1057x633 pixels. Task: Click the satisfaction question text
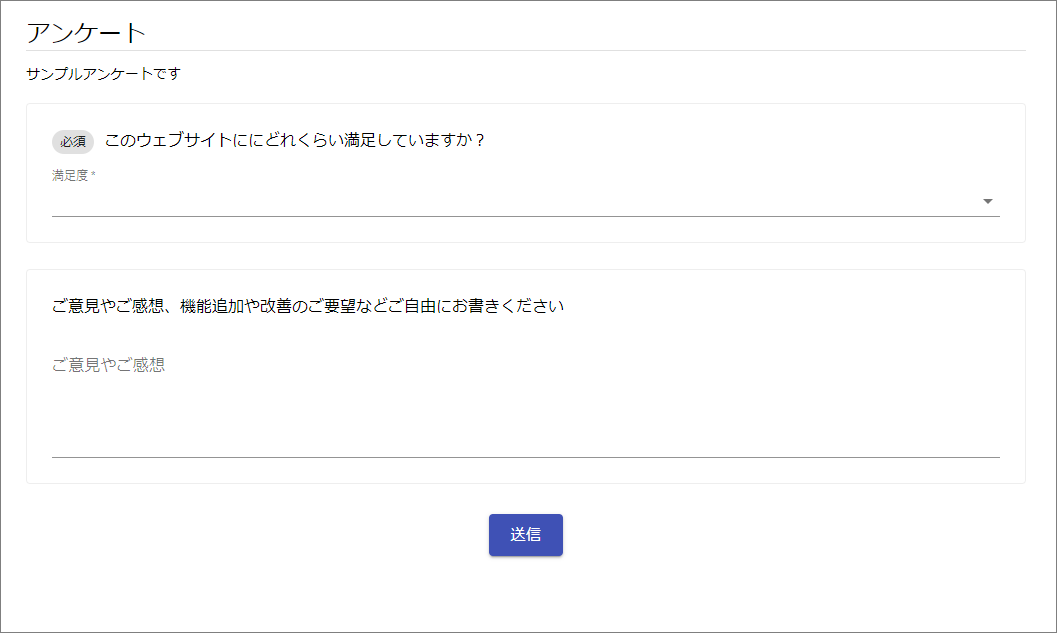(295, 141)
